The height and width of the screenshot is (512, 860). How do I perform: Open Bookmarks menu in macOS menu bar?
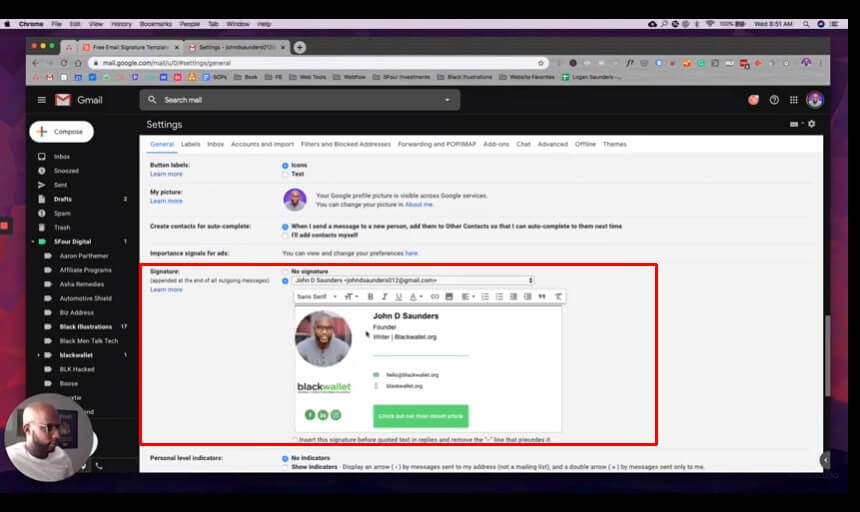coord(155,24)
